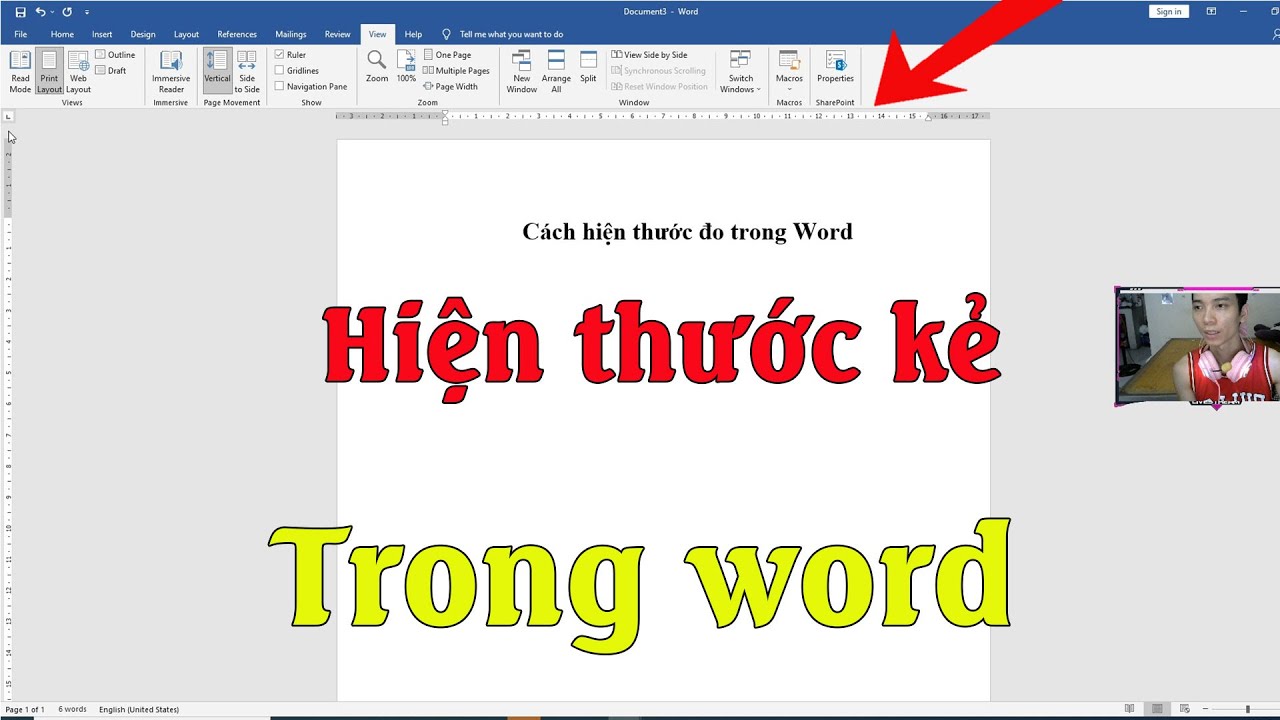This screenshot has width=1280, height=720.
Task: Open the Switch Windows dropdown
Action: pos(741,72)
